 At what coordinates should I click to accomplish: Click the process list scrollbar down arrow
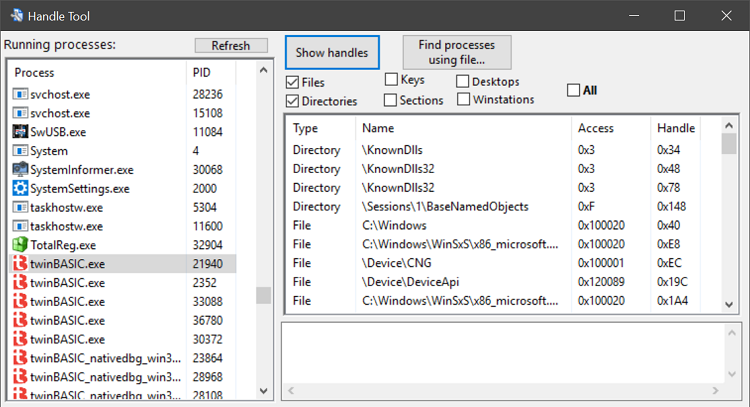264,390
